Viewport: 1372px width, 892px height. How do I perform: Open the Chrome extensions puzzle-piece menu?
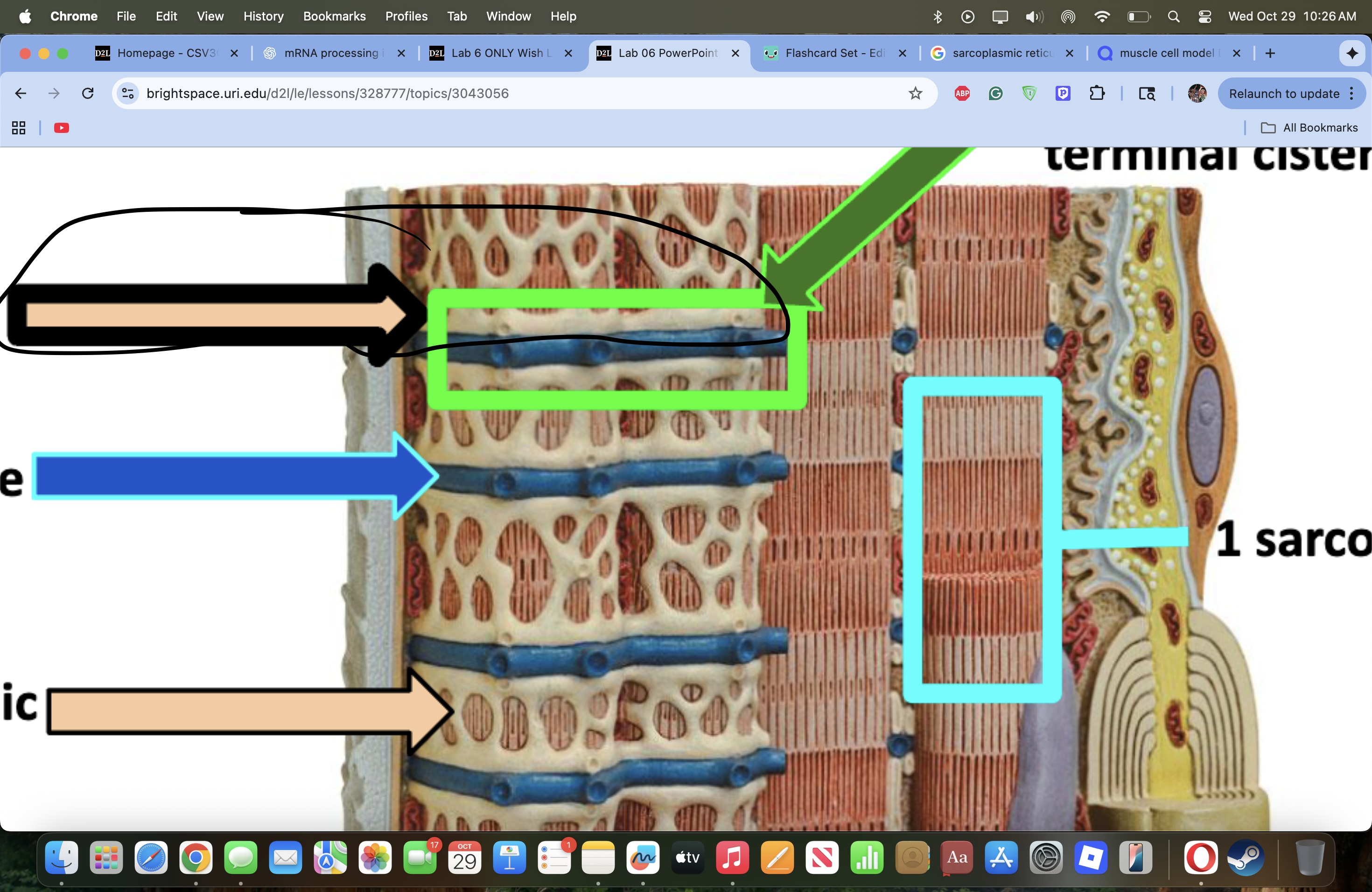click(x=1098, y=93)
